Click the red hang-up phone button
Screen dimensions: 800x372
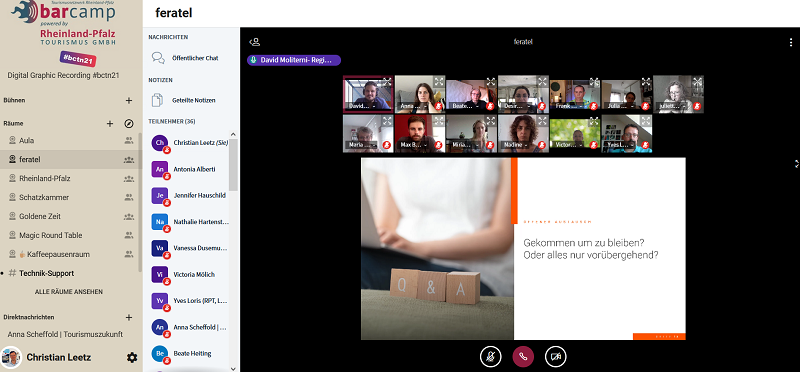pos(523,357)
